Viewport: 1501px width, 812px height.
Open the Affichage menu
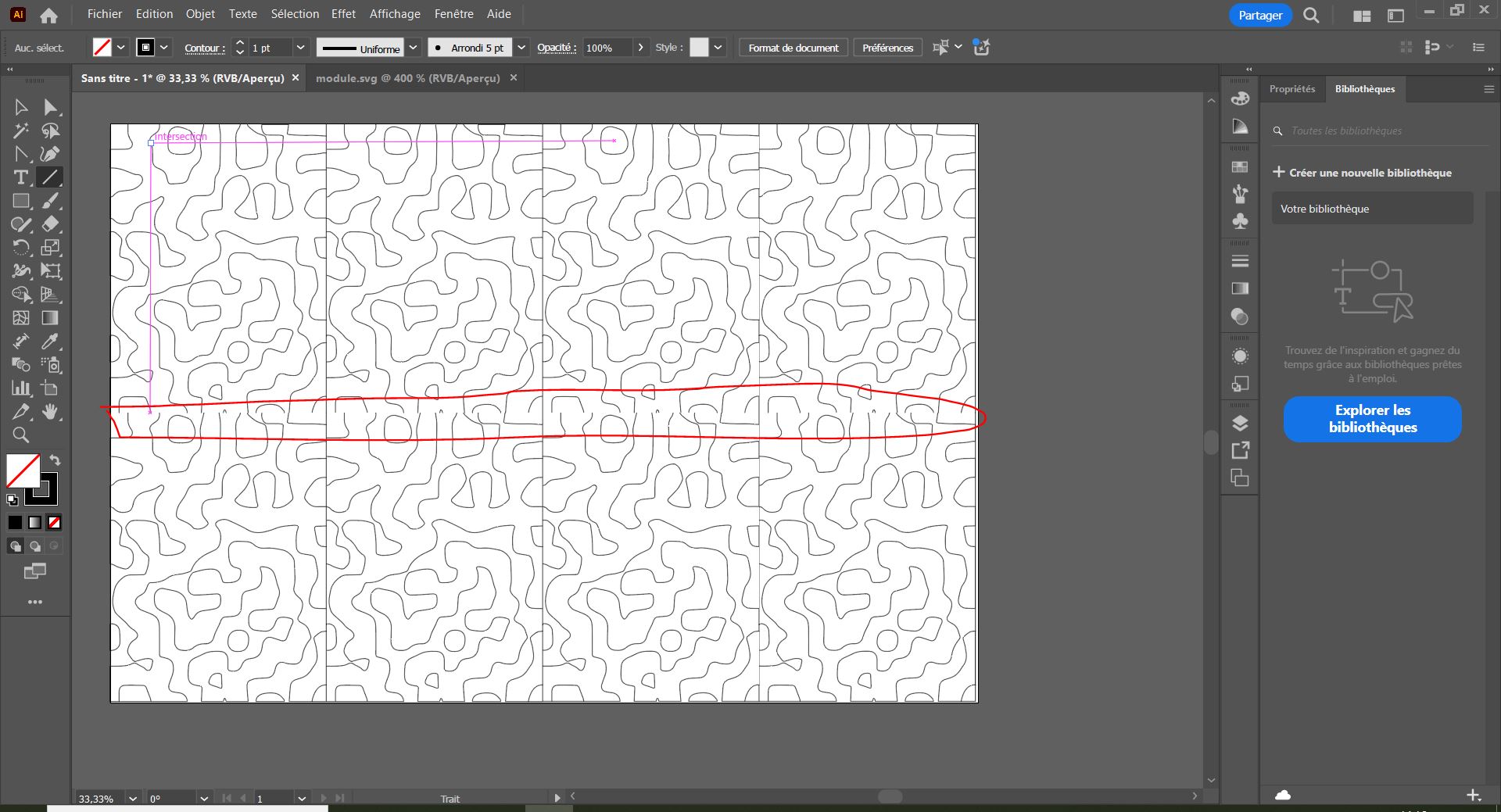pyautogui.click(x=395, y=14)
